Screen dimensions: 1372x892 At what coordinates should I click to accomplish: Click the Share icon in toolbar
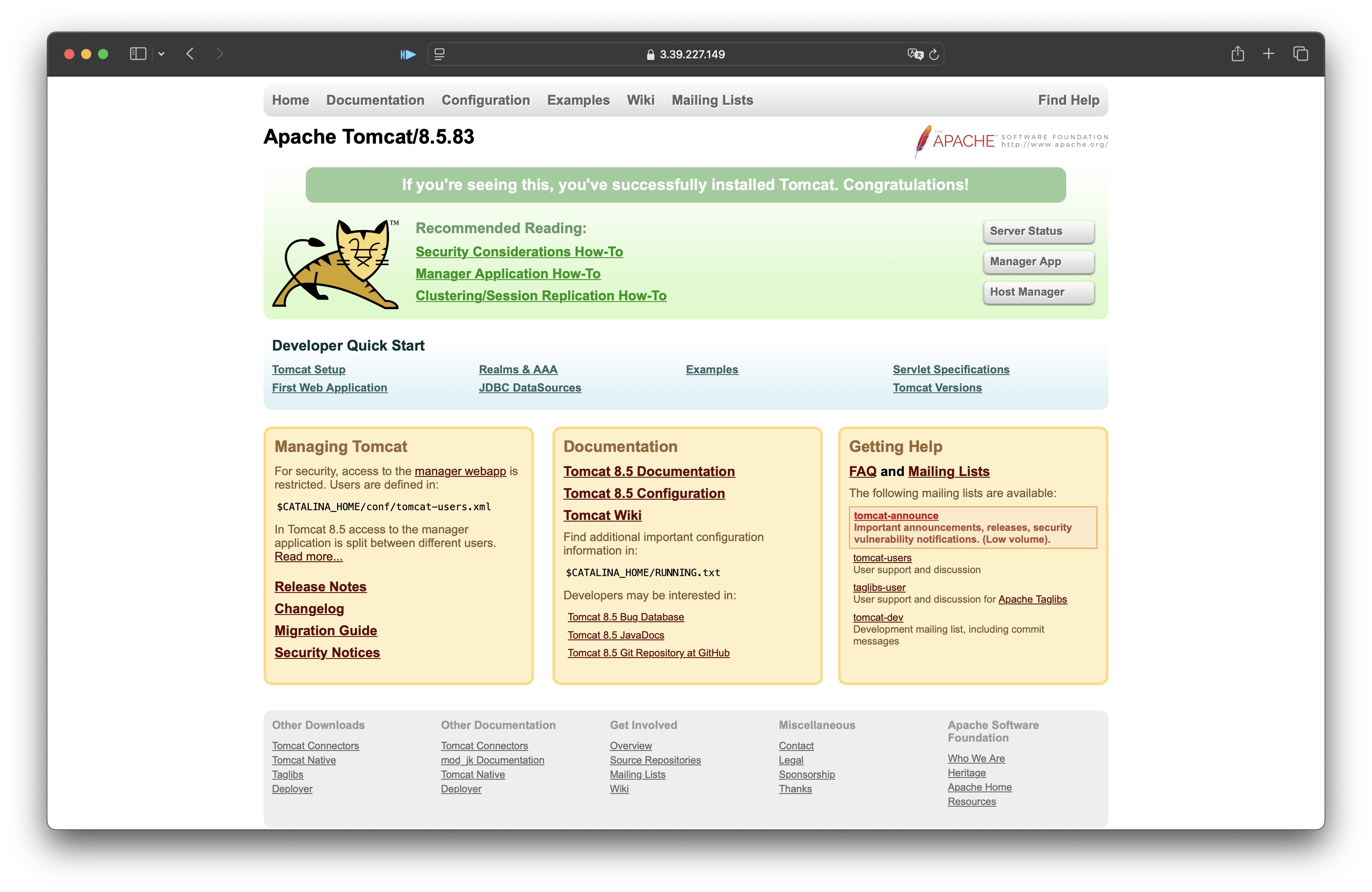[x=1237, y=54]
